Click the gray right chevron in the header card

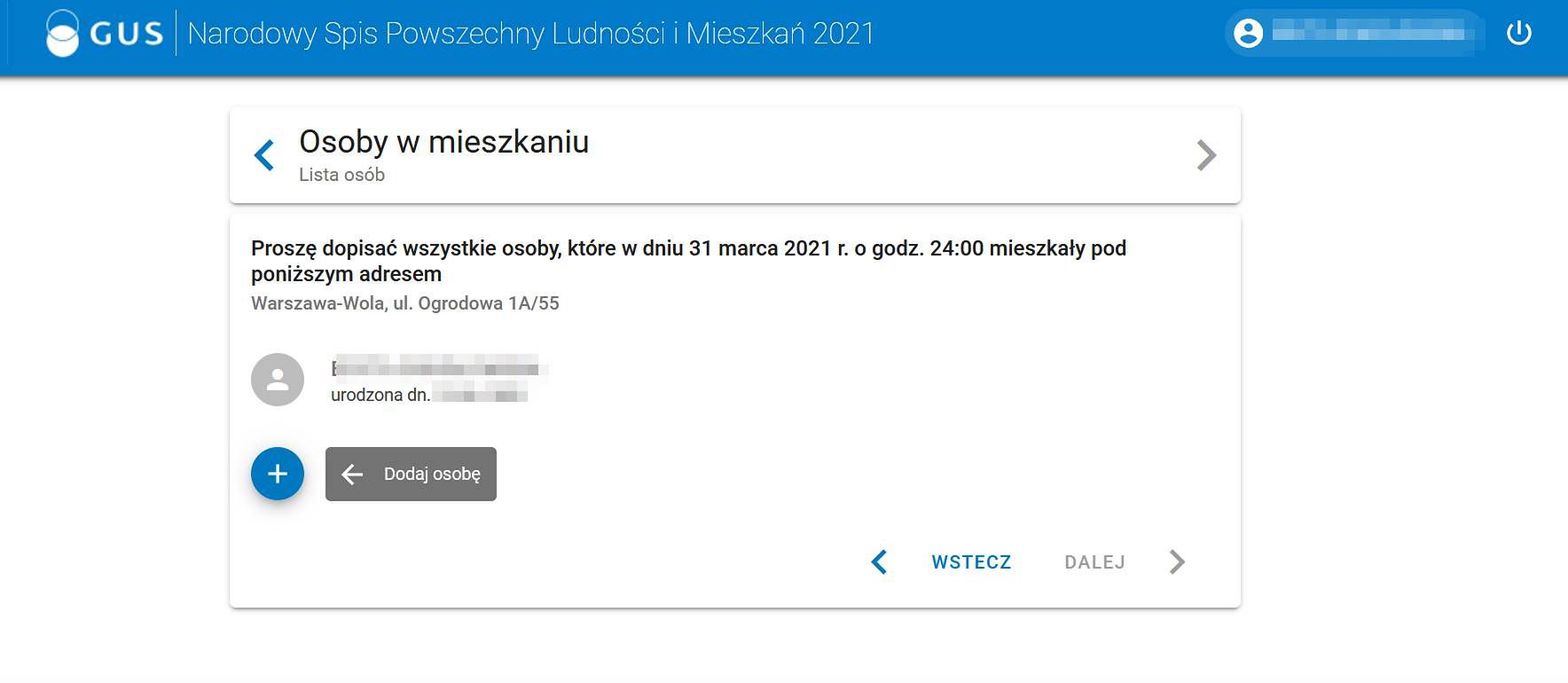pyautogui.click(x=1205, y=155)
